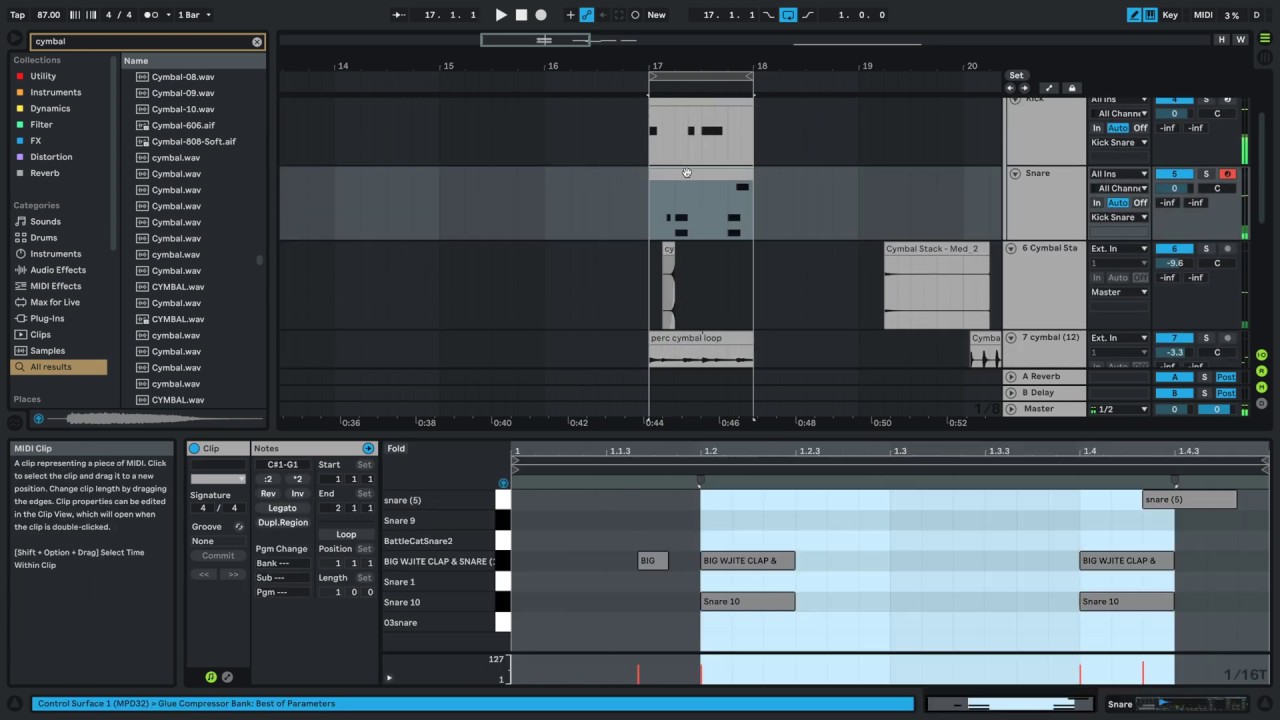Select Cymbal-808-Soft.aif in the results
The width and height of the screenshot is (1280, 720).
pyautogui.click(x=194, y=141)
